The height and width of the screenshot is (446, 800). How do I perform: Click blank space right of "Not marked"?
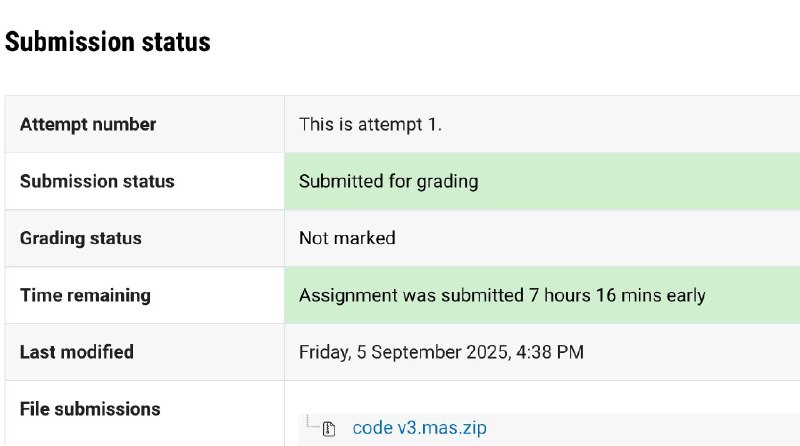tap(600, 238)
